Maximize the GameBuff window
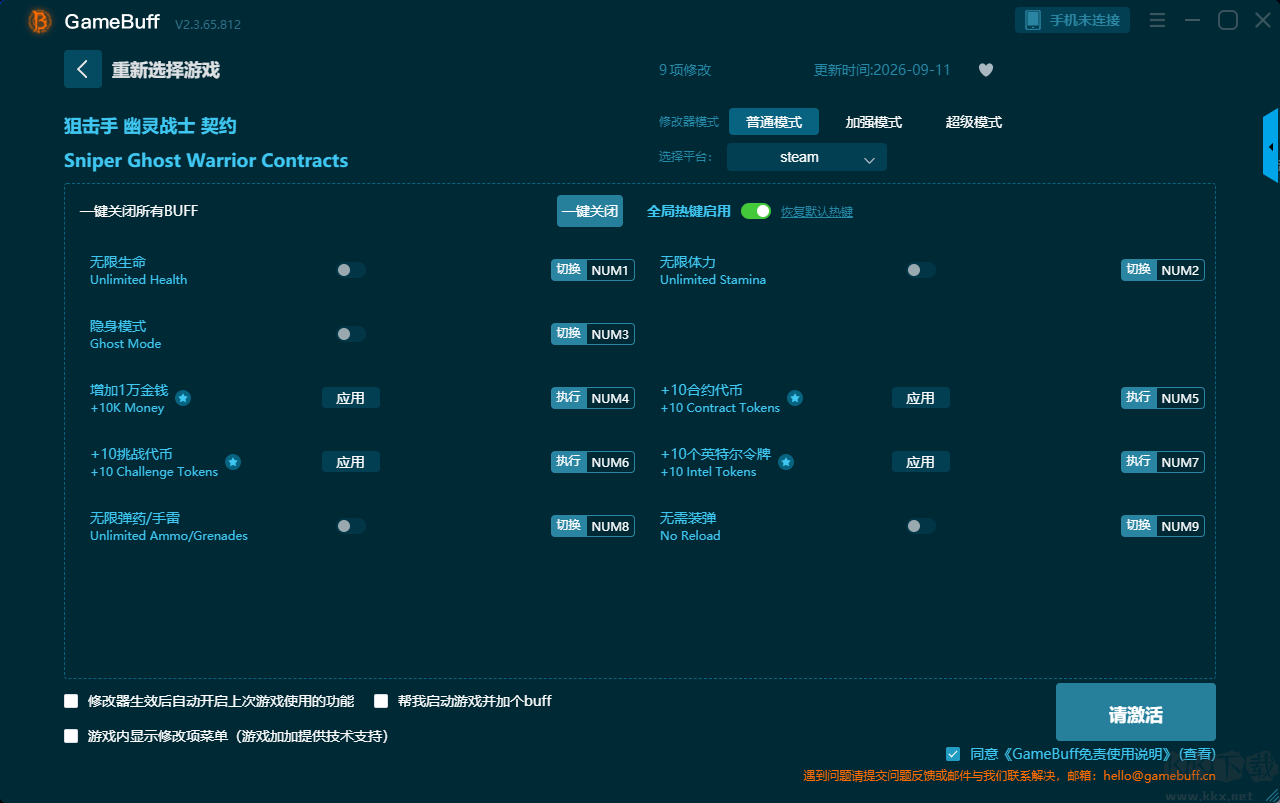 pyautogui.click(x=1228, y=20)
